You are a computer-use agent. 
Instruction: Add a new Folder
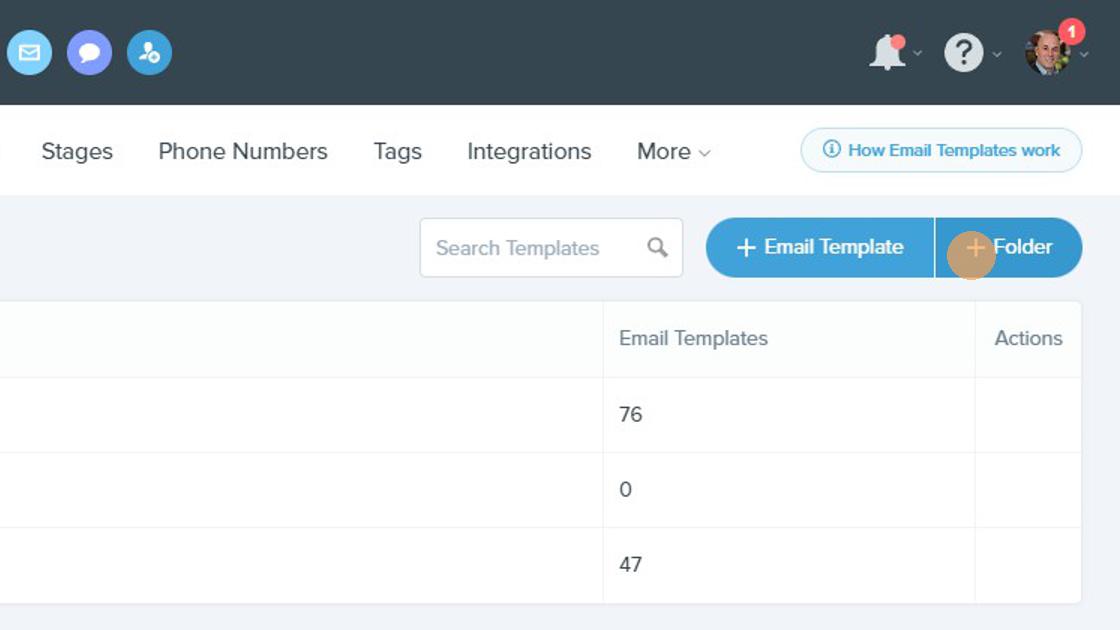point(1009,247)
